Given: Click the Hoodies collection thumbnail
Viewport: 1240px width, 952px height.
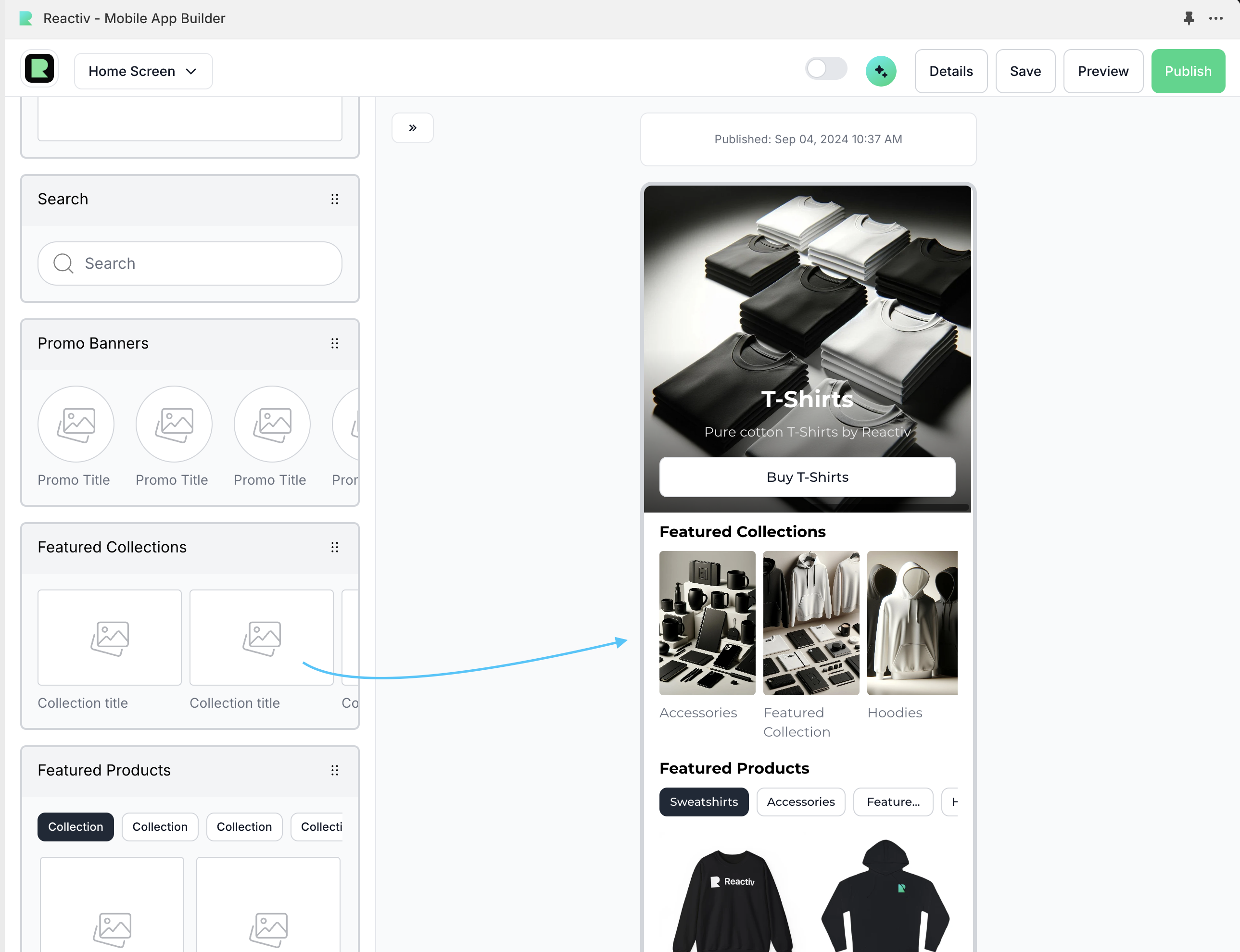Looking at the screenshot, I should point(911,623).
